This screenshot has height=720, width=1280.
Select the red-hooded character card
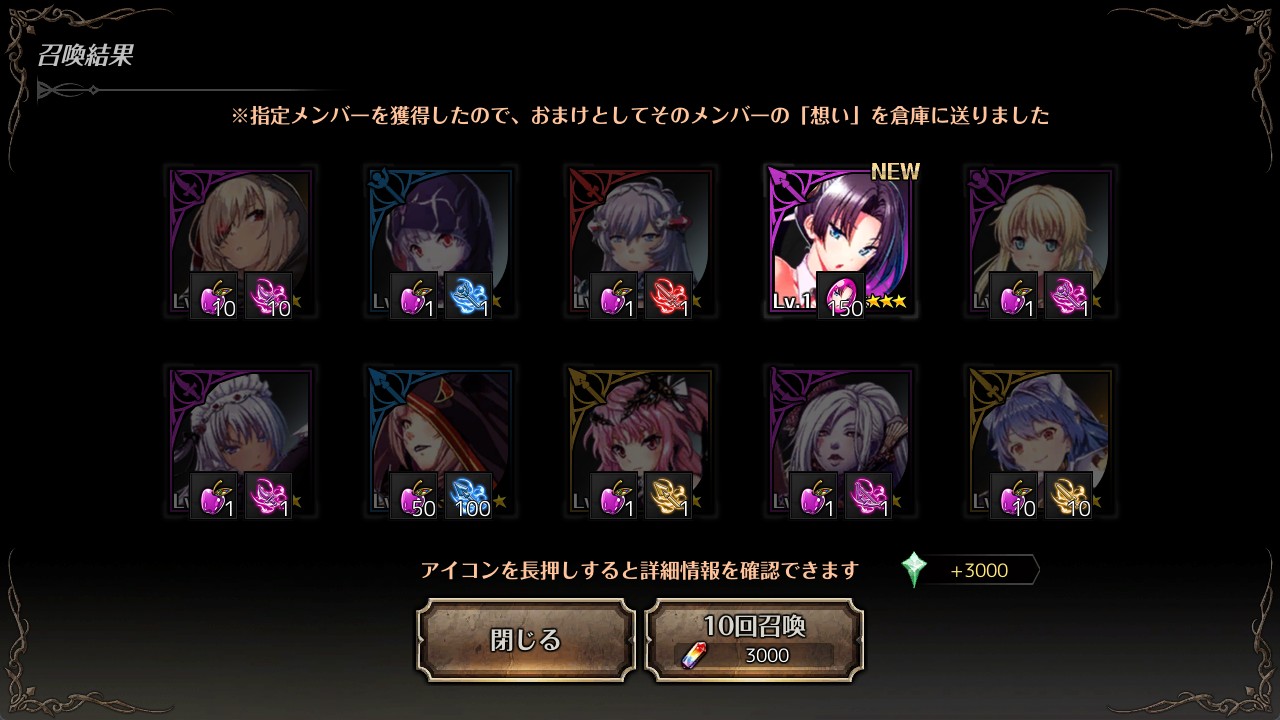pos(441,442)
